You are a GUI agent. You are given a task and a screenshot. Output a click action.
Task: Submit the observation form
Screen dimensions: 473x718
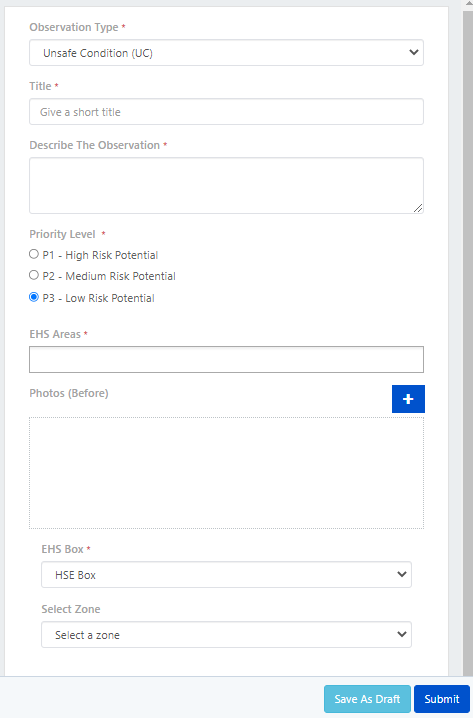[x=441, y=699]
